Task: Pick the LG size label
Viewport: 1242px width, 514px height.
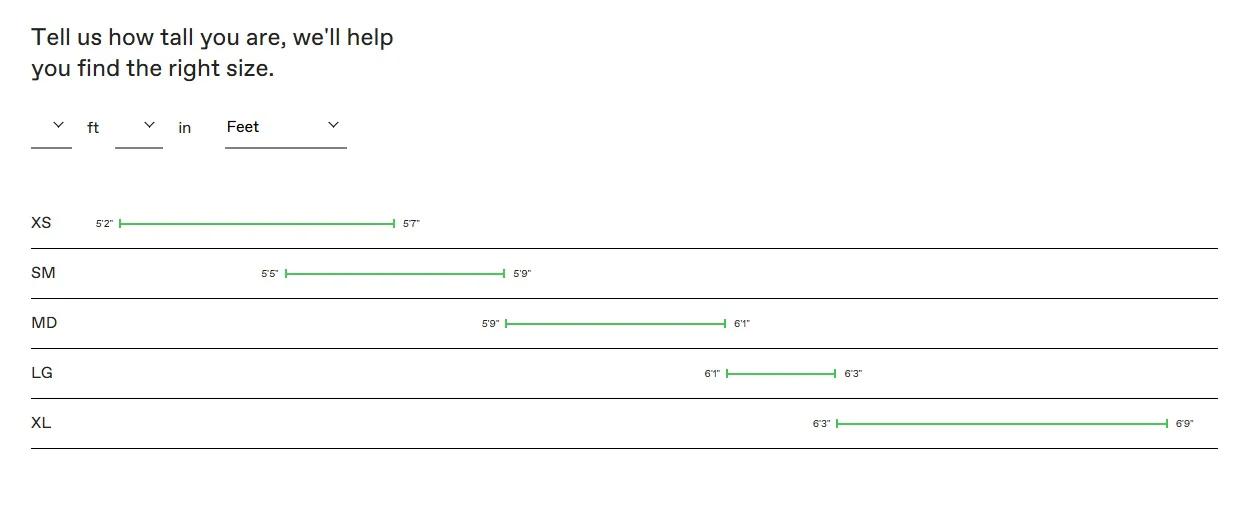Action: coord(42,373)
